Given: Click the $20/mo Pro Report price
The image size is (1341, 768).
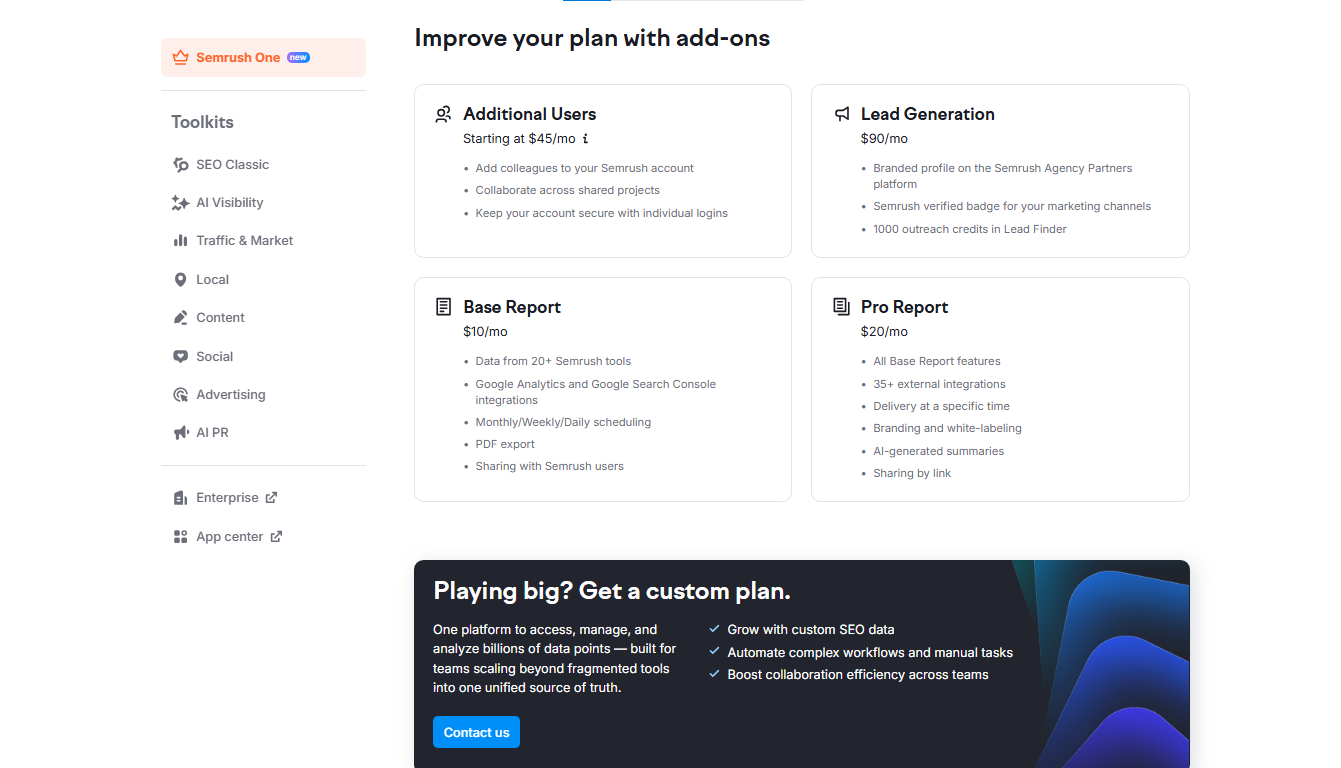Looking at the screenshot, I should click(884, 332).
